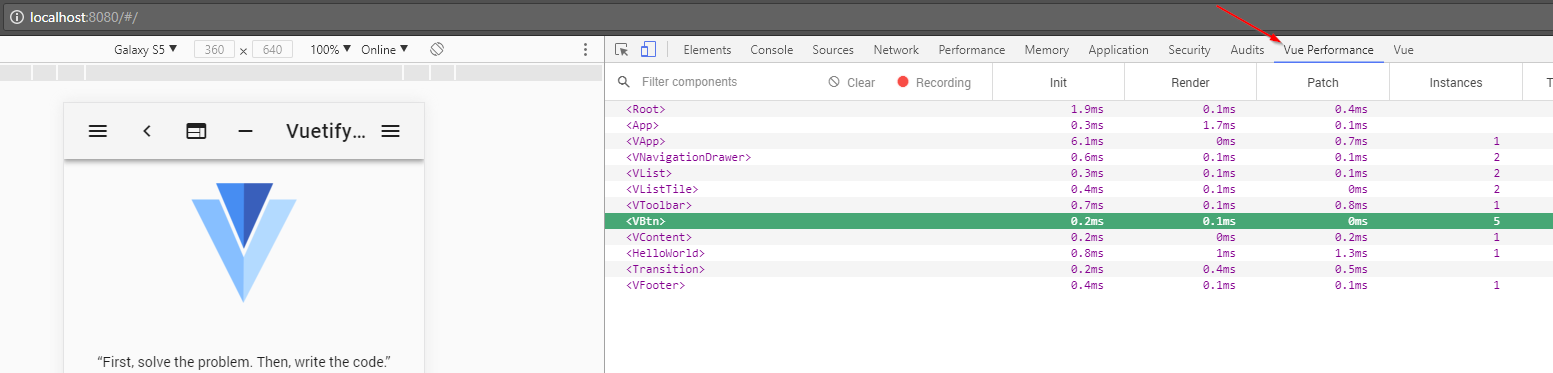Select the VToolbar component row
The image size is (1553, 373).
point(1079,205)
